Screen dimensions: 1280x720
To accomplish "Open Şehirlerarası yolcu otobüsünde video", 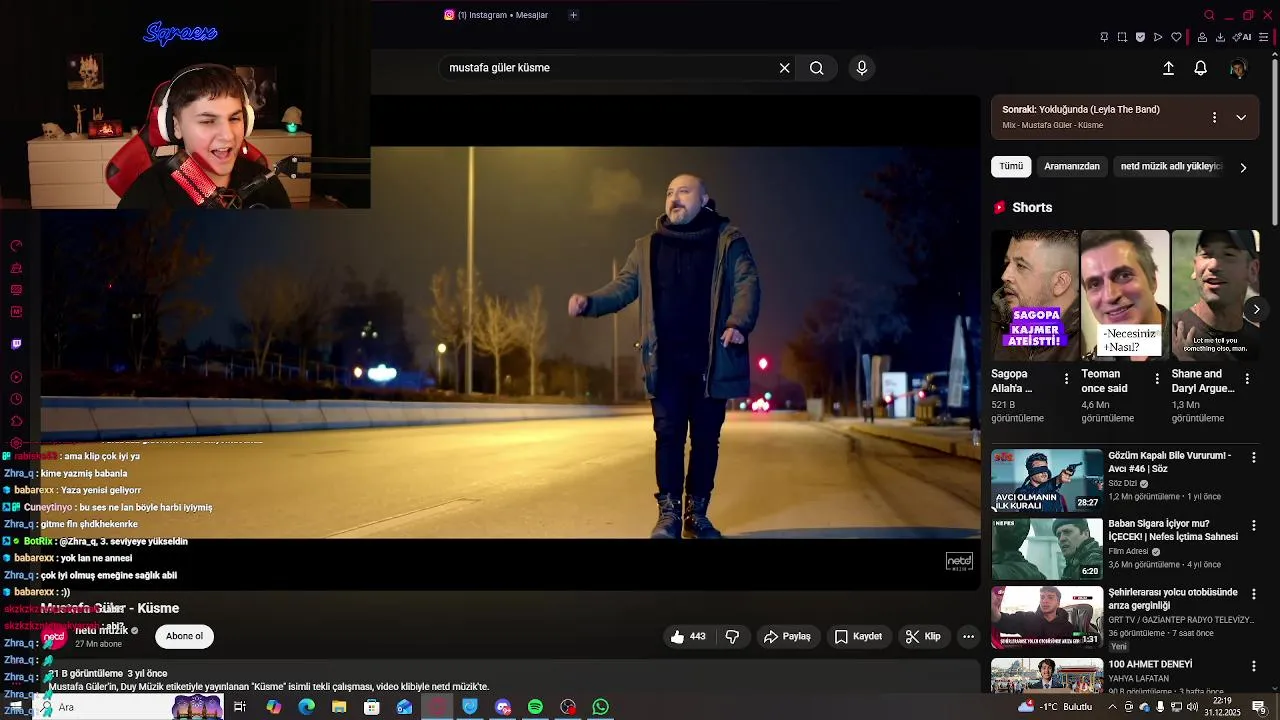I will pyautogui.click(x=1047, y=616).
